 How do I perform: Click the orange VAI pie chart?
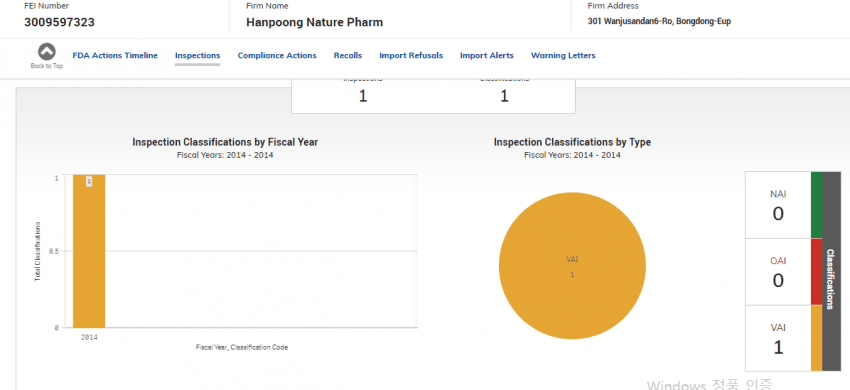572,266
